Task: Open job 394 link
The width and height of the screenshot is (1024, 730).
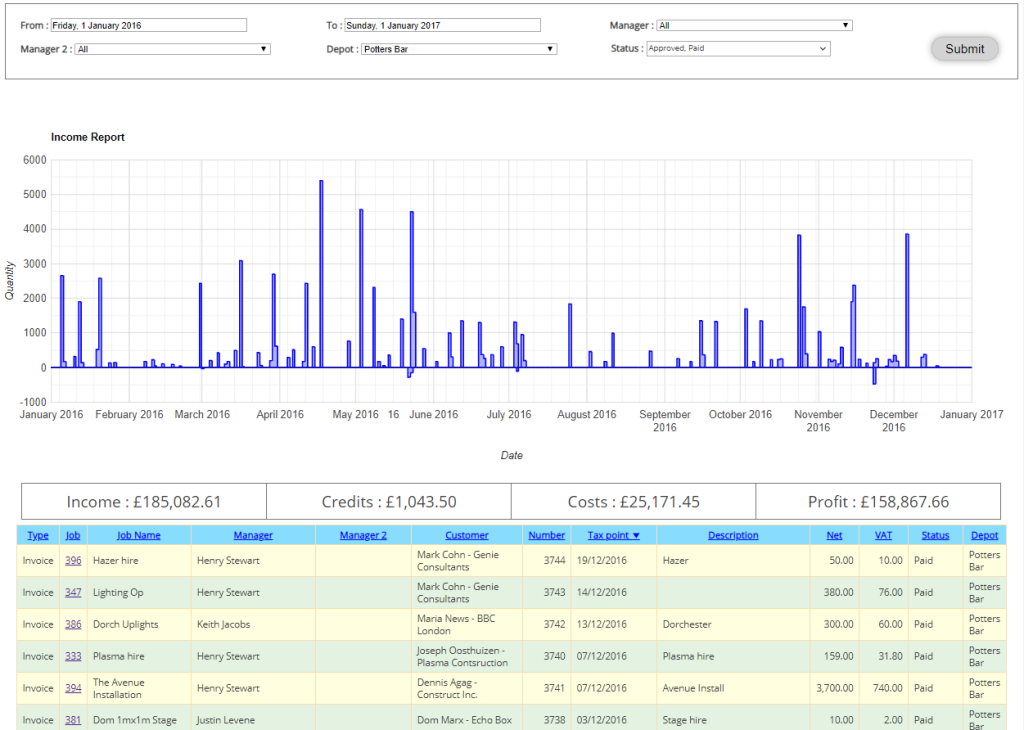Action: coord(73,688)
